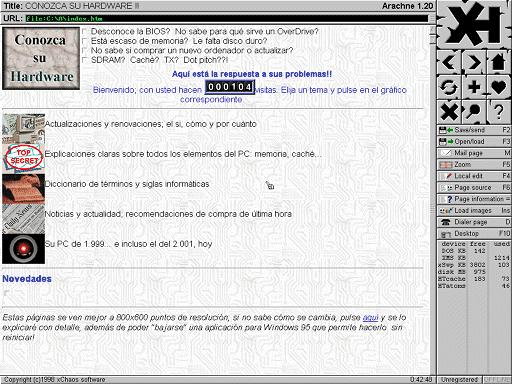Open the Save/send menu item
Screen dimensions: 512x384
click(x=474, y=130)
